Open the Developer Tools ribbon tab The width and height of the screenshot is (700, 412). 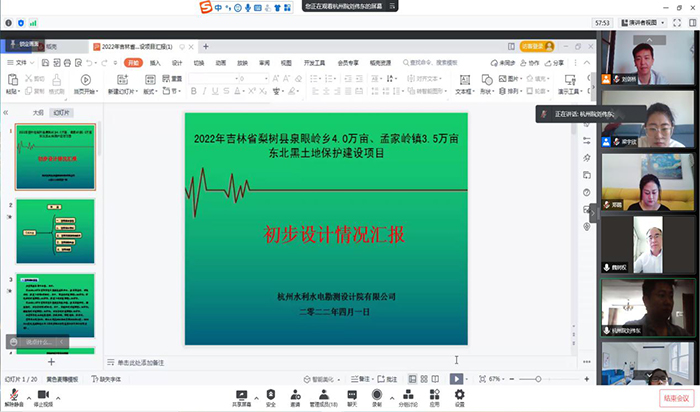[x=314, y=63]
